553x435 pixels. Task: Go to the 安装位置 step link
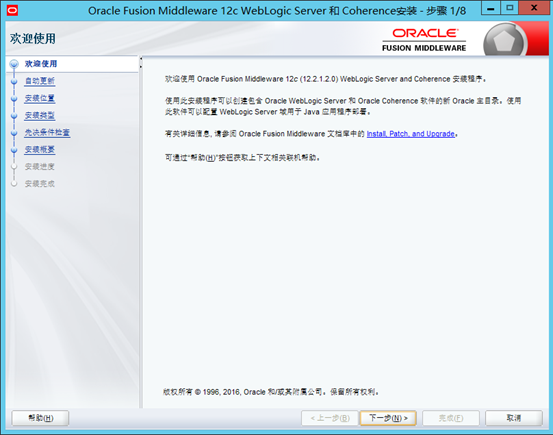pos(40,98)
